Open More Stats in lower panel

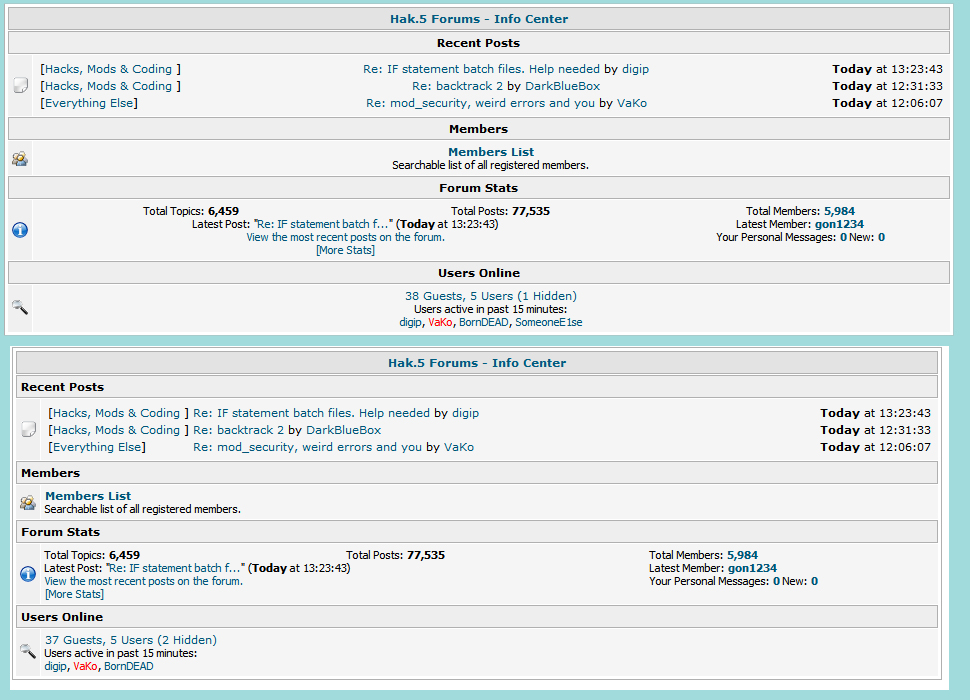74,594
